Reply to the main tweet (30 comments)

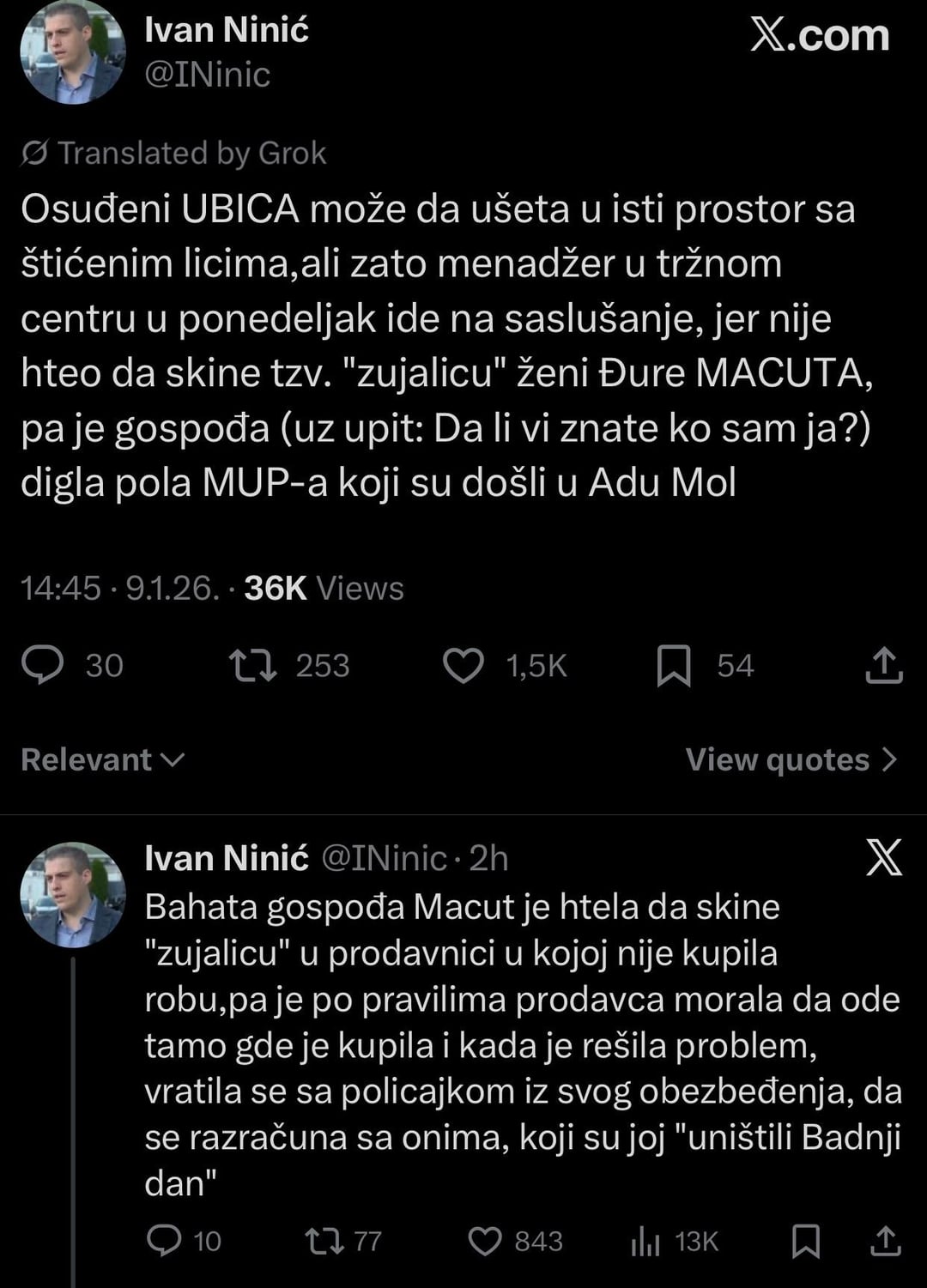click(43, 666)
